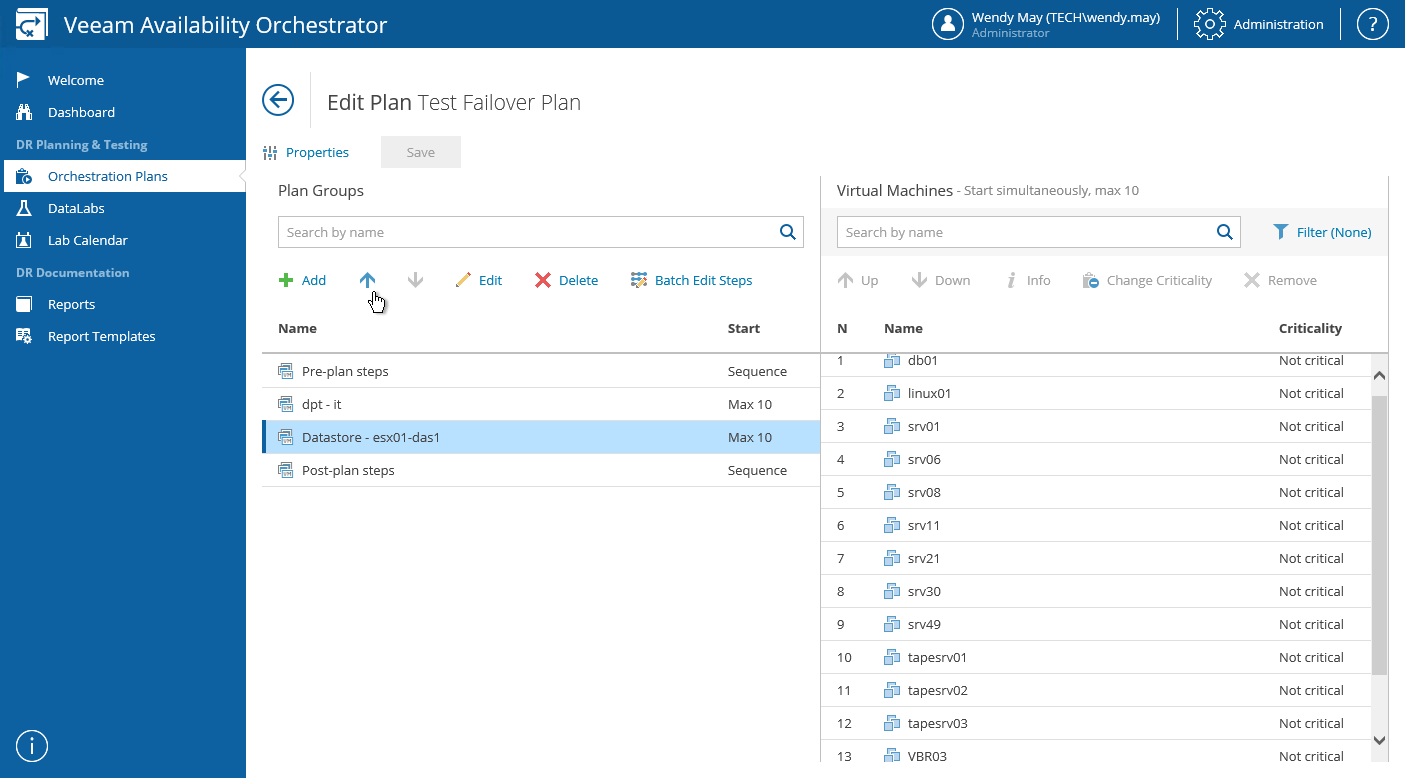Image resolution: width=1405 pixels, height=778 pixels.
Task: Select the Pre-plan steps group
Action: (345, 372)
